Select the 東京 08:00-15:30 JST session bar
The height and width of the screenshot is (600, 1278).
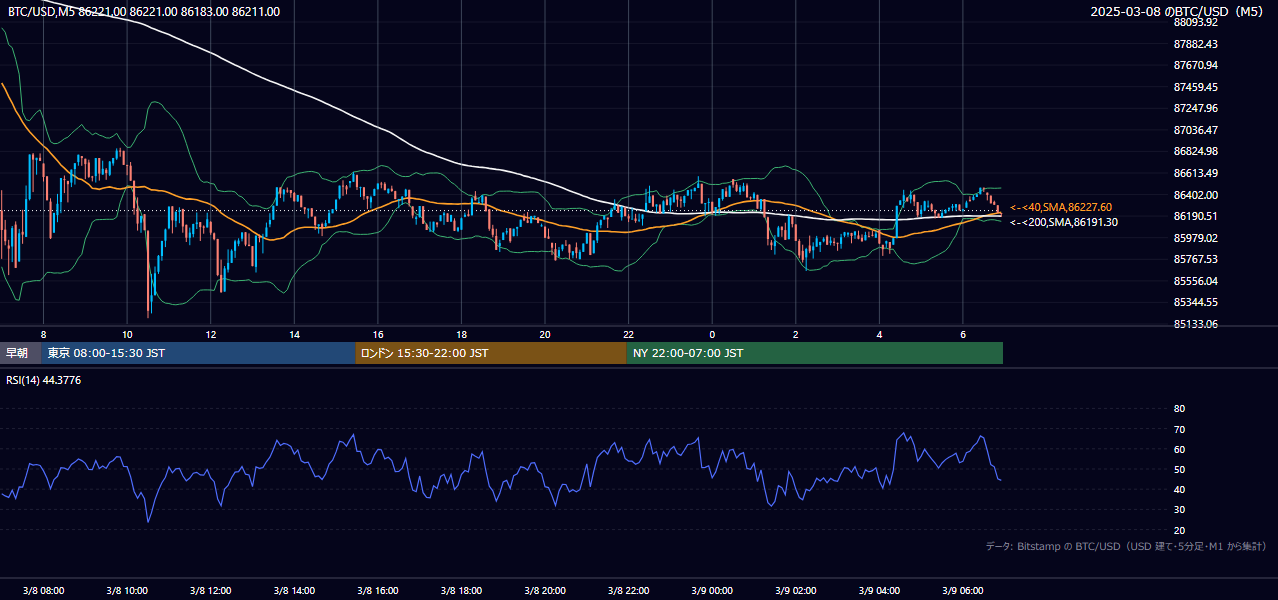[198, 353]
